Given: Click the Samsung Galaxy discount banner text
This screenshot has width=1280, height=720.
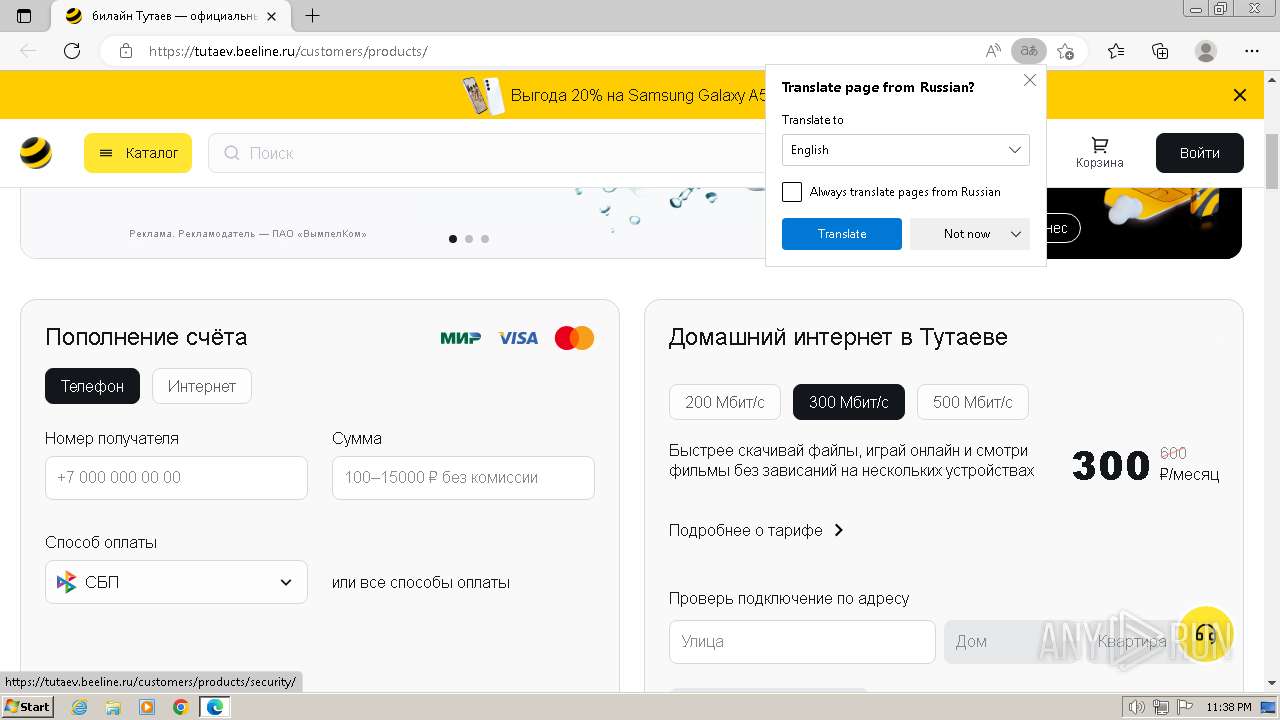Looking at the screenshot, I should pyautogui.click(x=639, y=95).
